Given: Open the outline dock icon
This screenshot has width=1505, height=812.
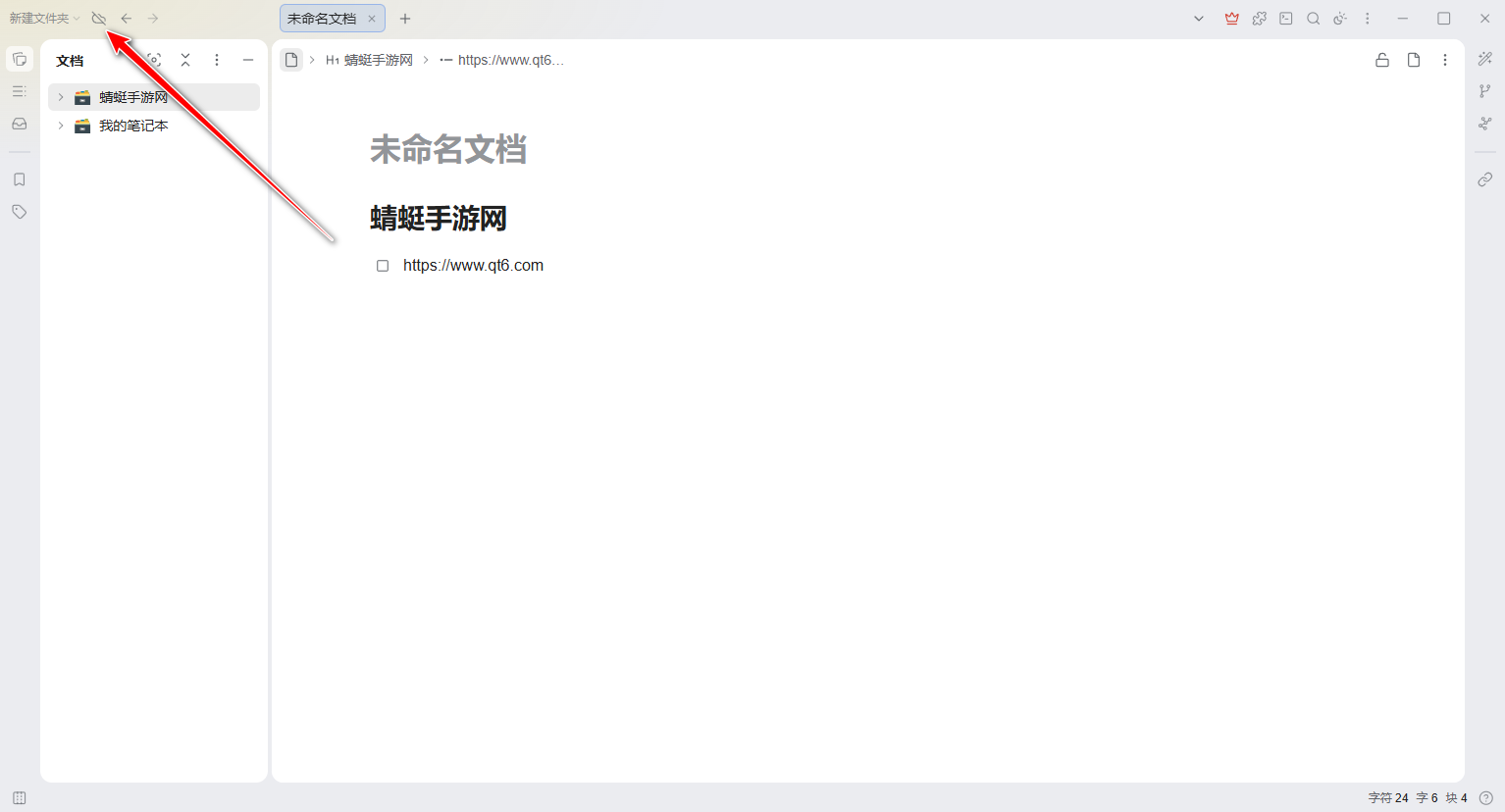Looking at the screenshot, I should click(20, 91).
